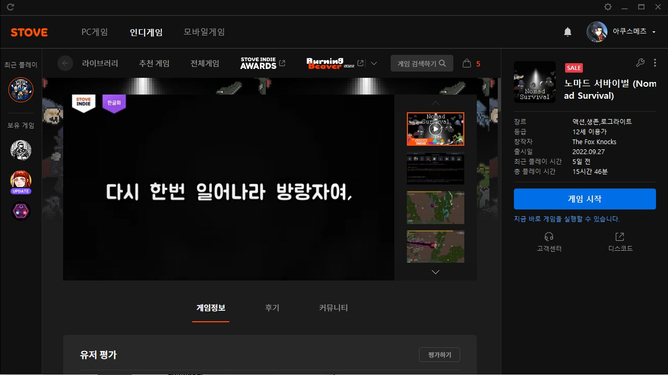
Task: Click the user profile avatar
Action: 596,32
